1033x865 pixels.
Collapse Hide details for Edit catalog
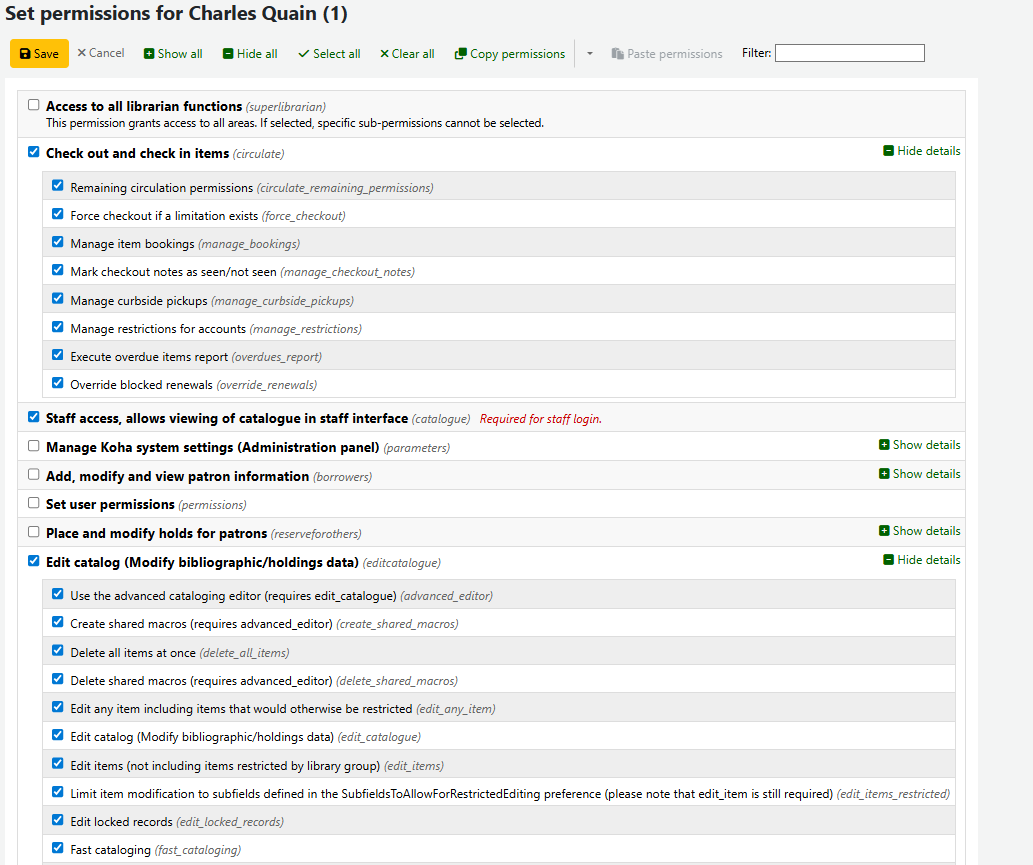click(921, 560)
